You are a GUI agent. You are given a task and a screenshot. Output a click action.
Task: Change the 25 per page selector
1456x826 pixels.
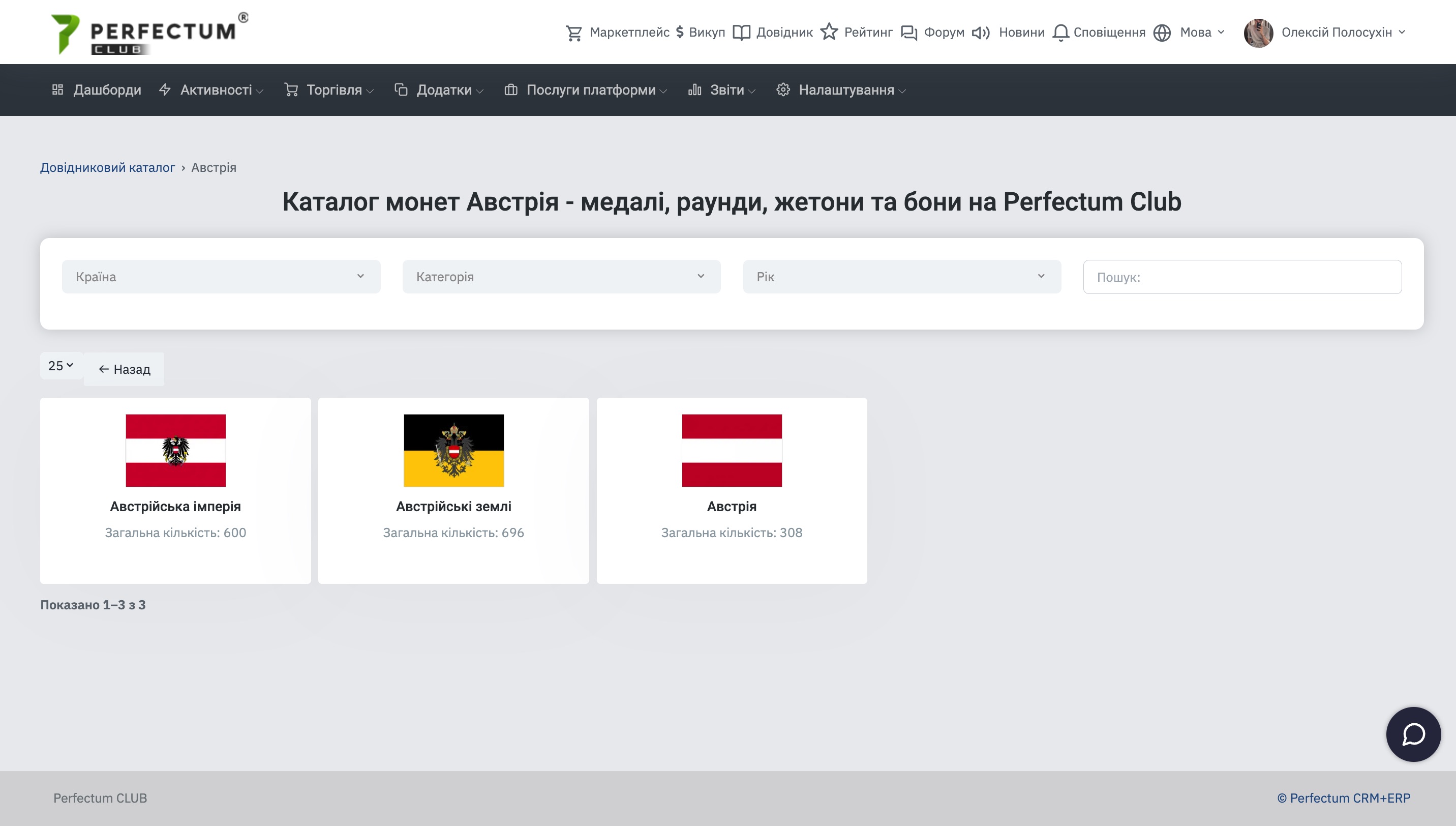click(x=61, y=366)
